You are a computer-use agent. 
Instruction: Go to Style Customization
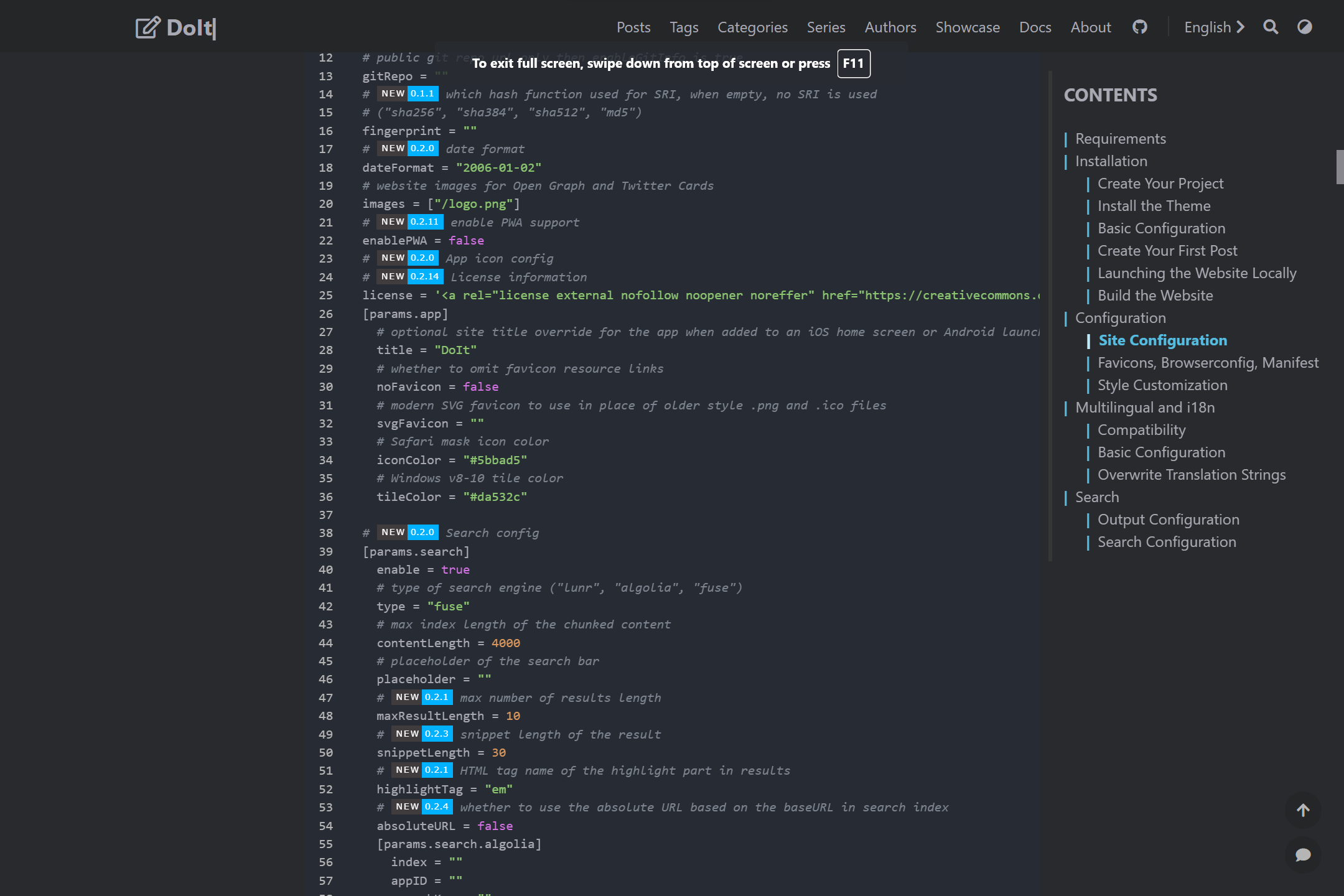pos(1162,385)
